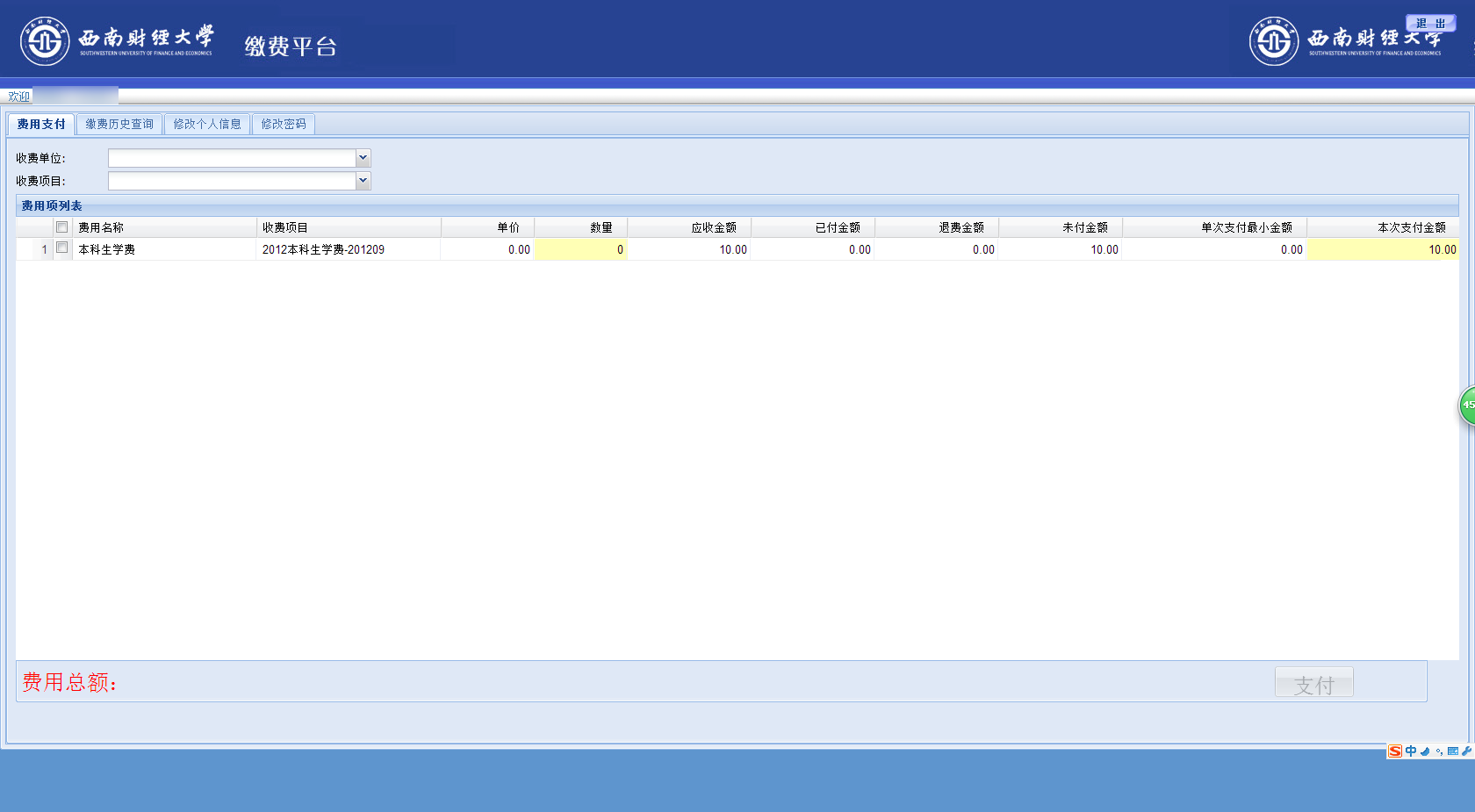Screen dimensions: 1475x812
Task: Click the 退出 logout button
Action: point(1430,24)
